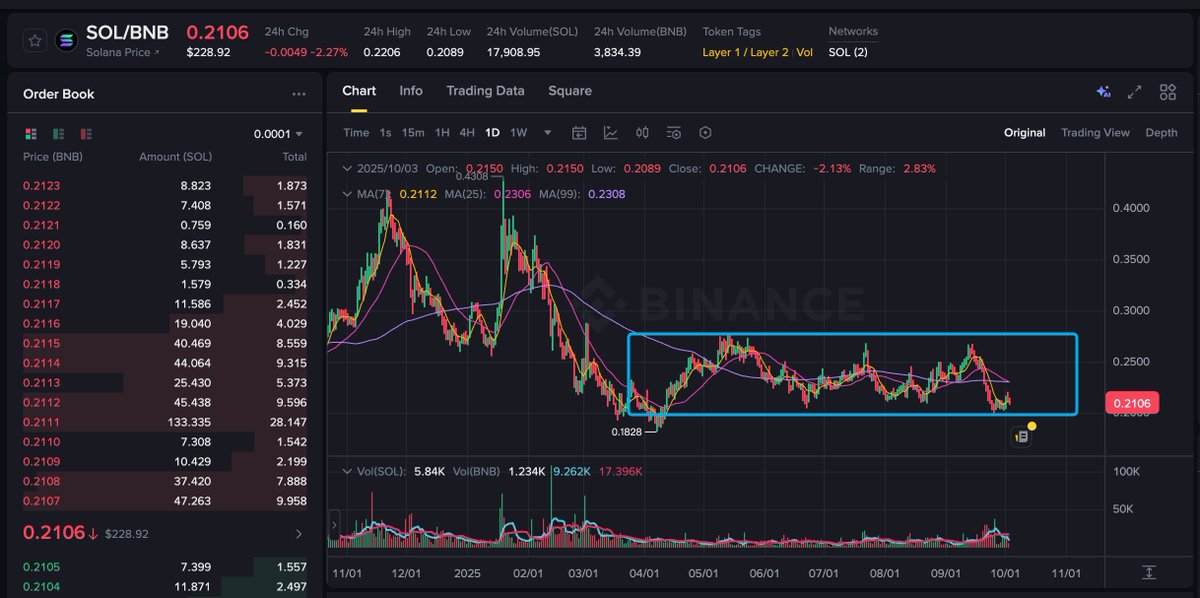Open the AI assistant sparkle icon
This screenshot has height=598, width=1200.
[x=1104, y=92]
